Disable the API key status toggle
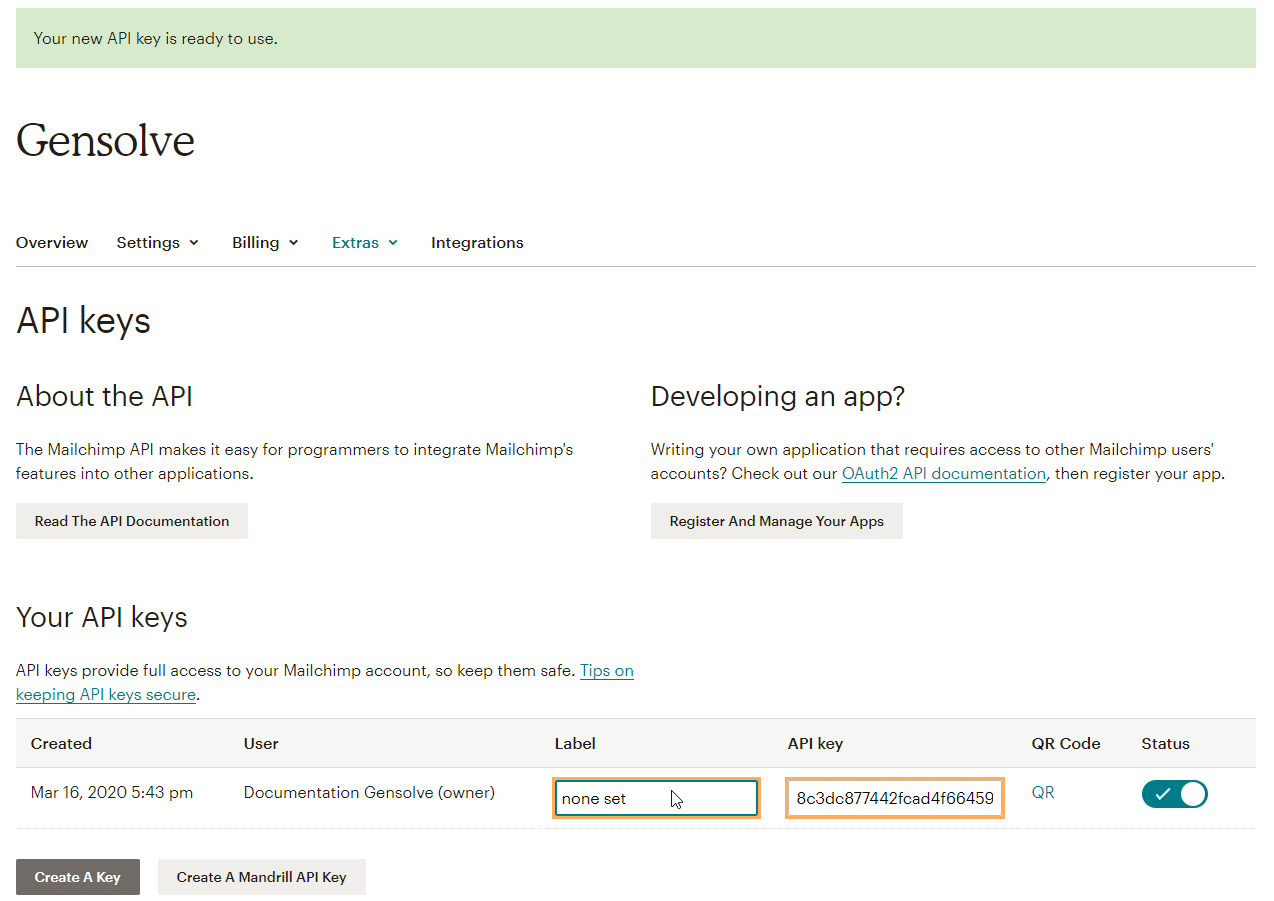 pos(1175,793)
